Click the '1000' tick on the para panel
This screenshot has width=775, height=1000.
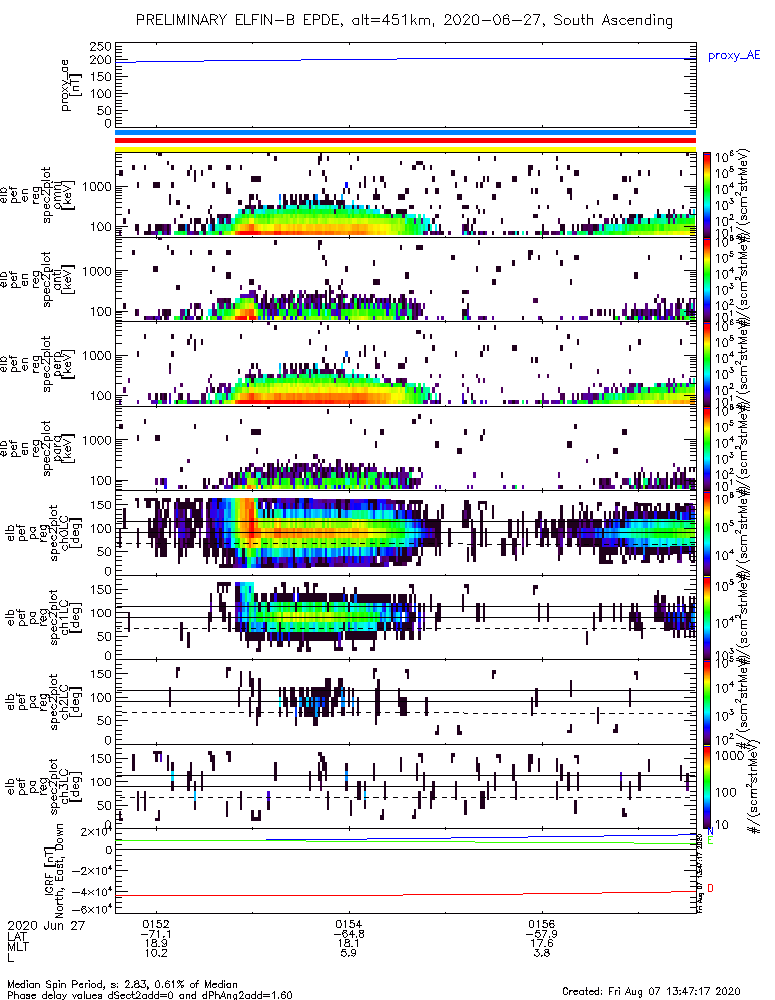point(97,440)
